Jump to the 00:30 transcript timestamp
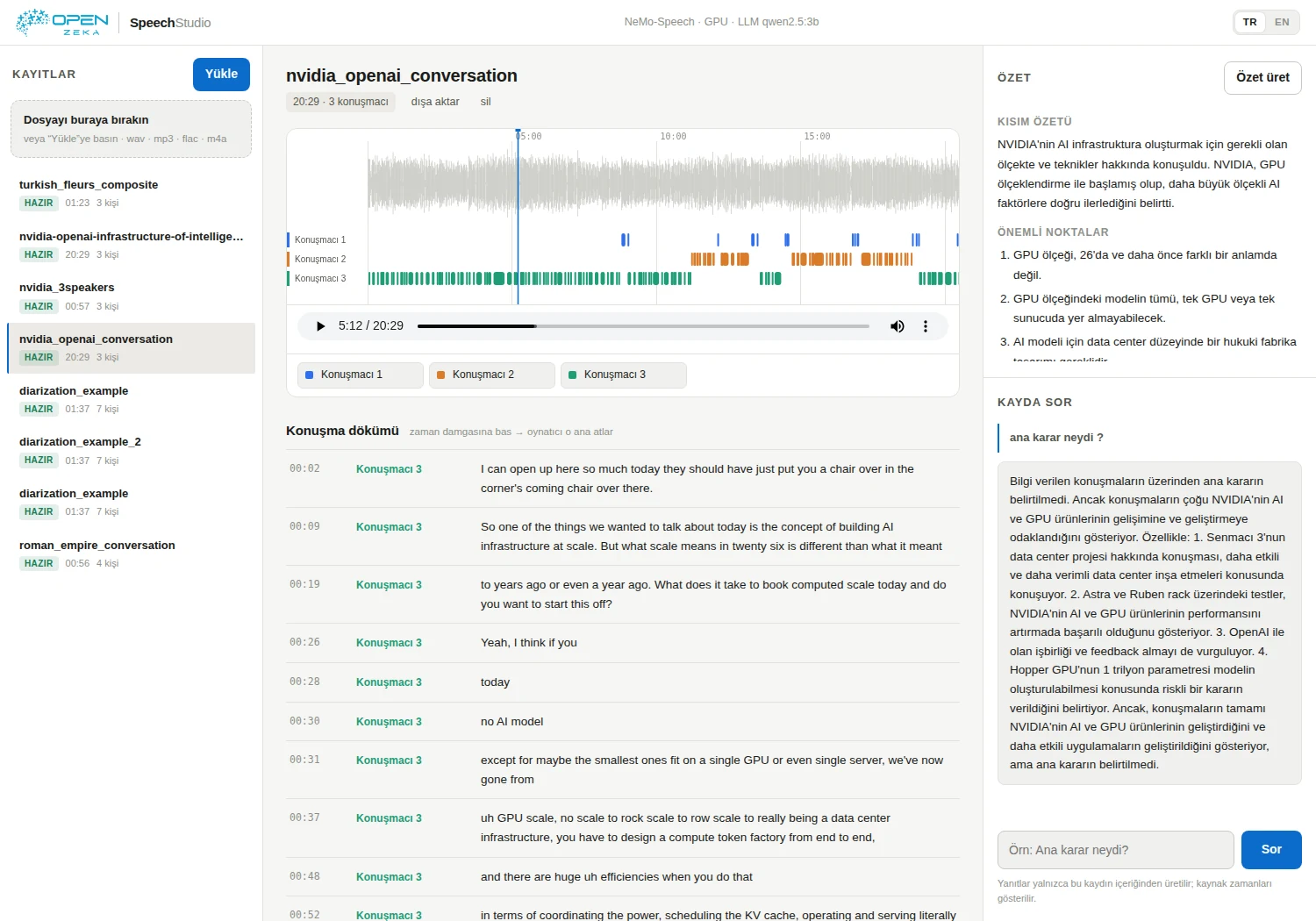 (x=304, y=721)
